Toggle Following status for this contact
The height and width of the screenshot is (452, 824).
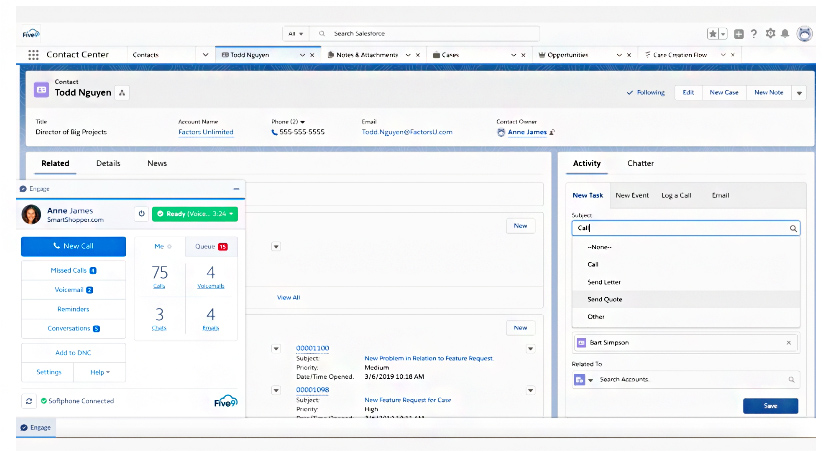tap(645, 92)
